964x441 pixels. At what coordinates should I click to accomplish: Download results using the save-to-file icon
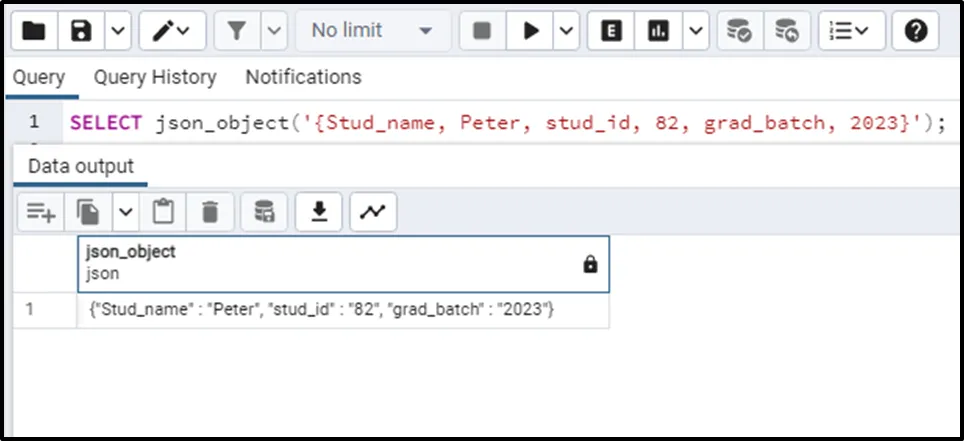tap(319, 211)
